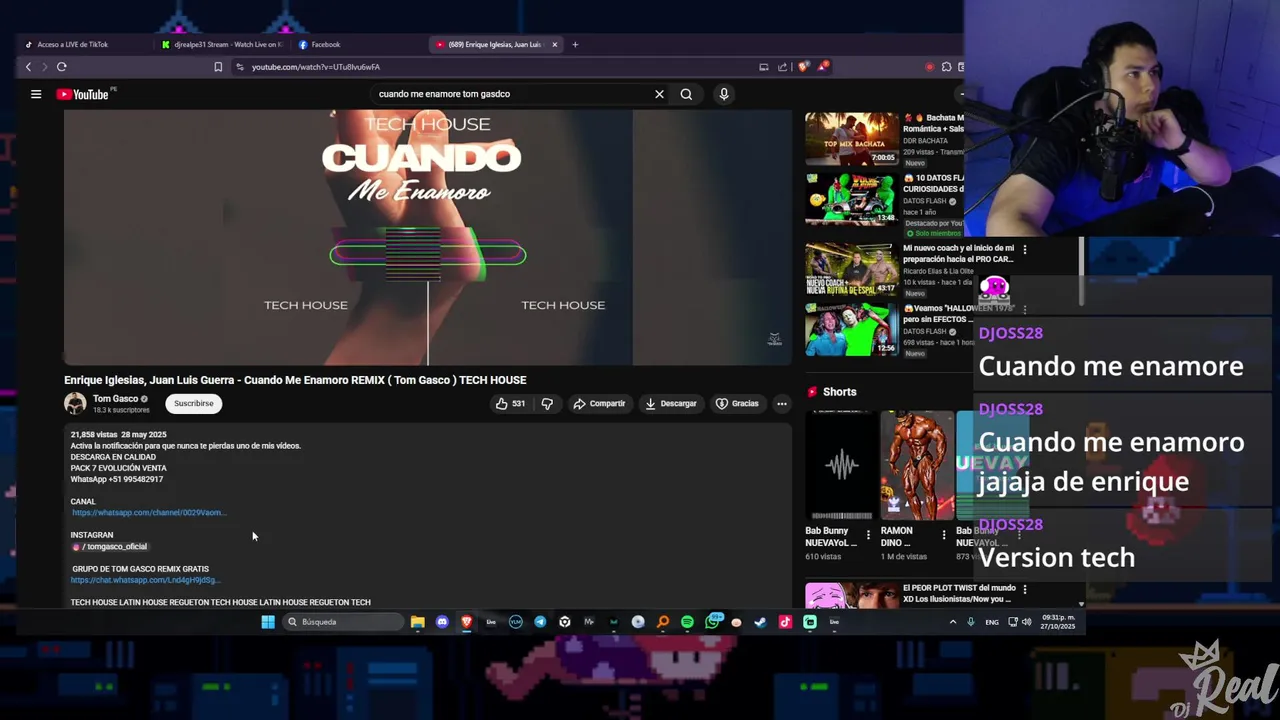This screenshot has width=1280, height=720.
Task: Show hidden system tray icons chevron
Action: pyautogui.click(x=952, y=622)
